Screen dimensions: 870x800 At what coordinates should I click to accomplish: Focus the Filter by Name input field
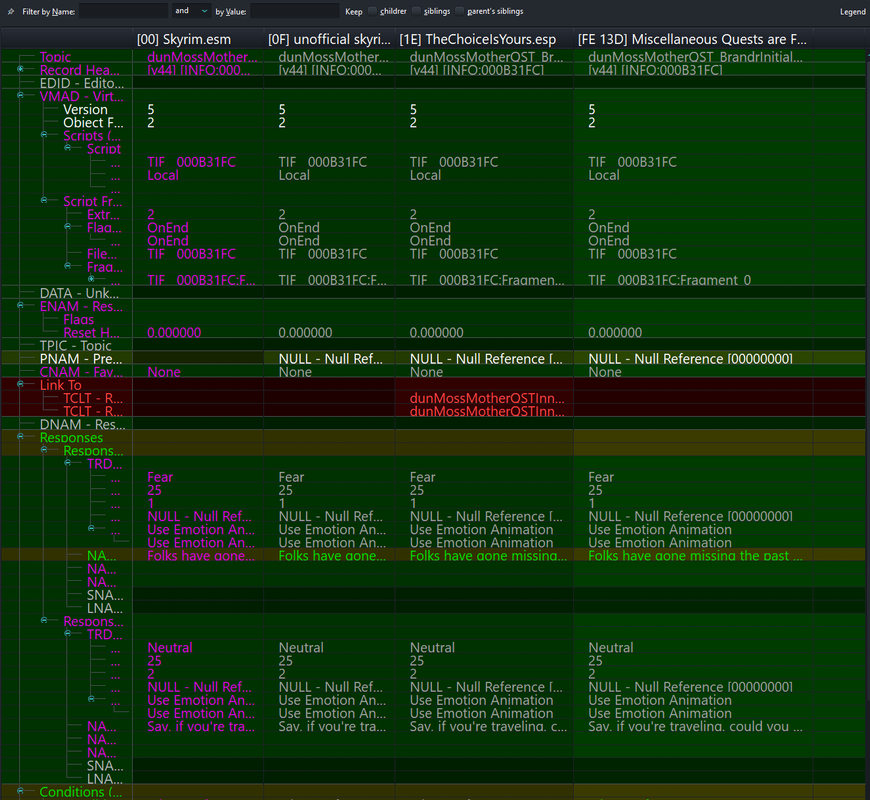[x=123, y=11]
